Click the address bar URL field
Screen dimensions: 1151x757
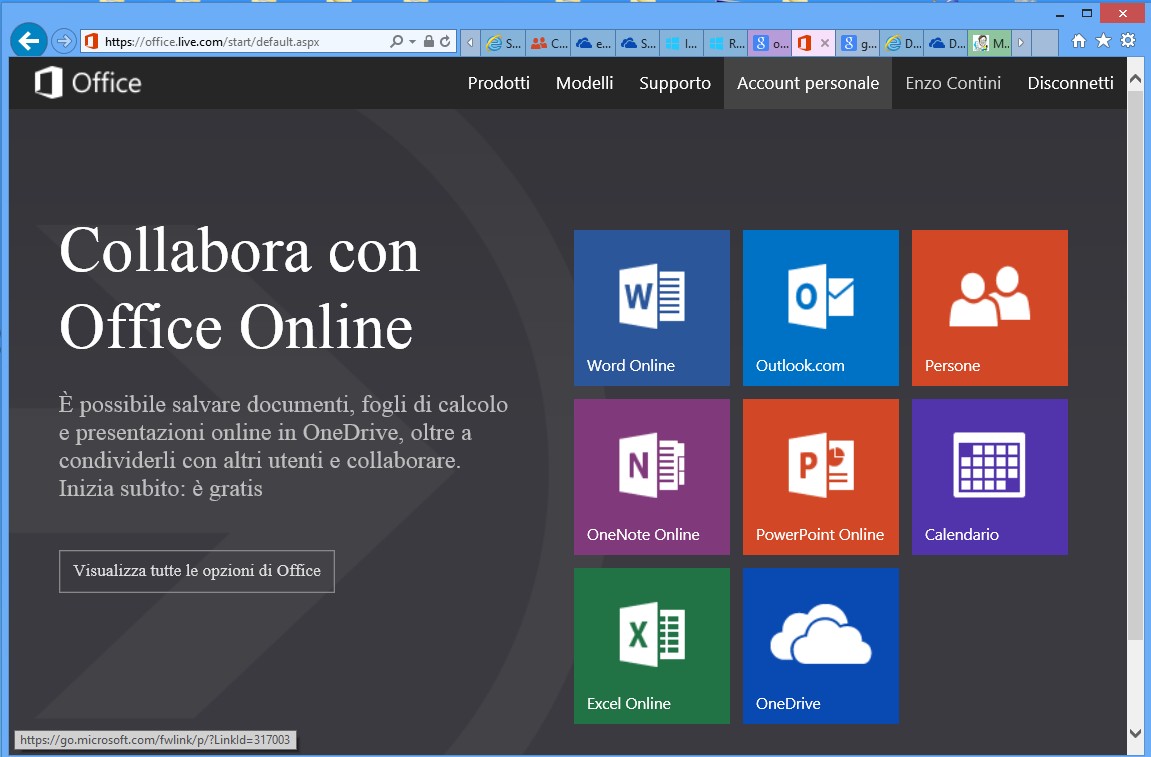(240, 42)
